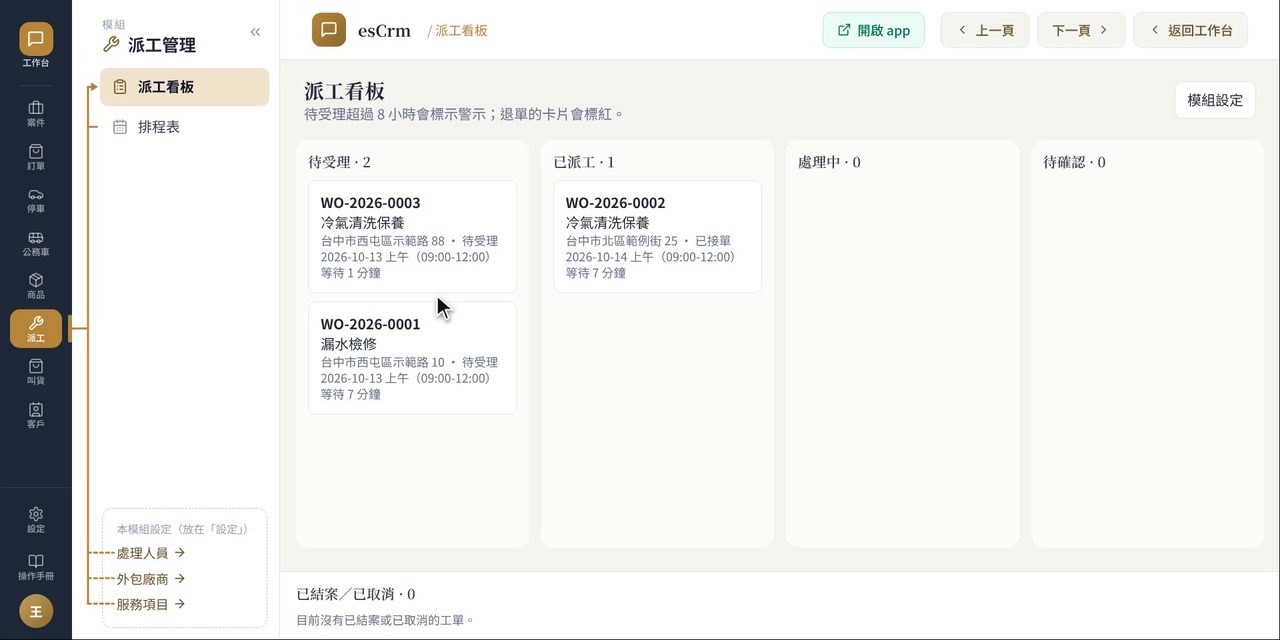Open the 處理人員 settings link
Screen dimensions: 1280x640
click(x=150, y=552)
